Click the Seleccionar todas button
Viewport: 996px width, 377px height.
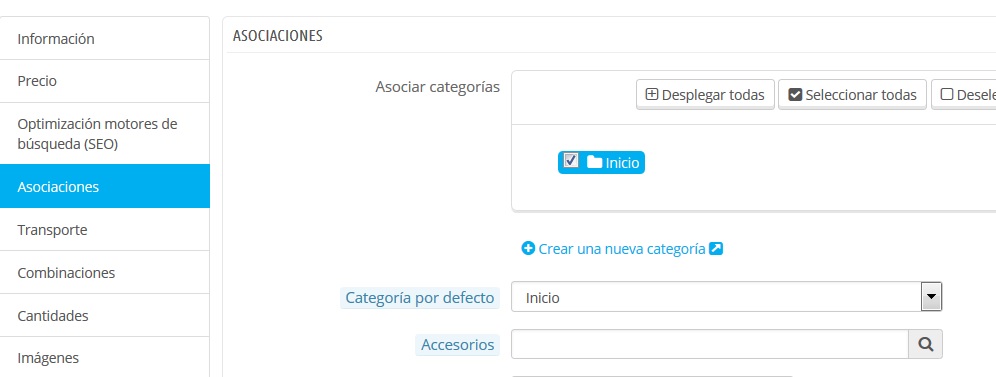pyautogui.click(x=852, y=95)
